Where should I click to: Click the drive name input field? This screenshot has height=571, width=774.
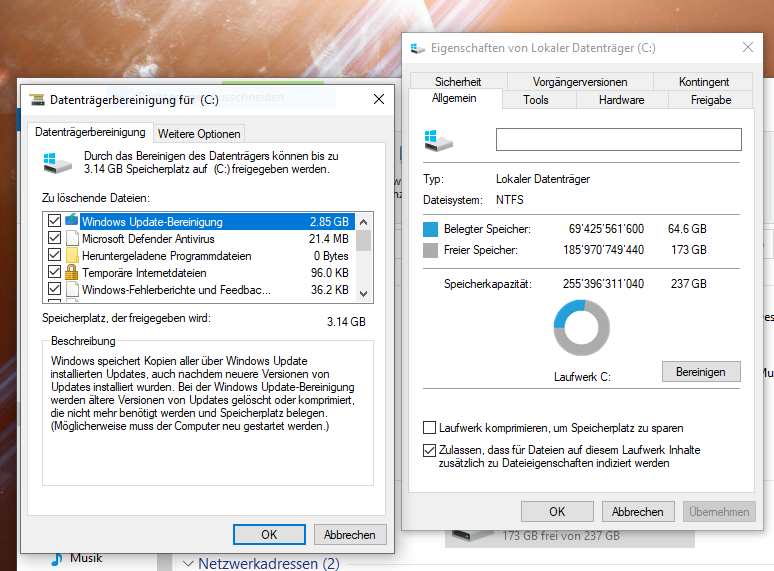tap(619, 139)
